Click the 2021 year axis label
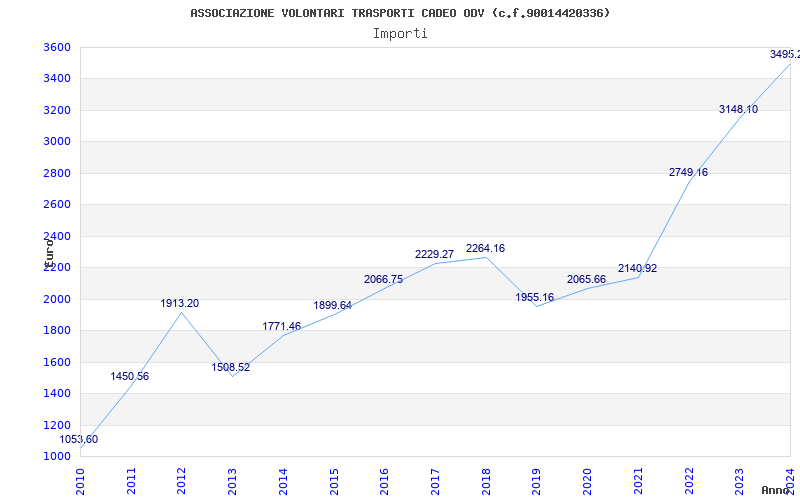This screenshot has height=500, width=800. coord(638,482)
